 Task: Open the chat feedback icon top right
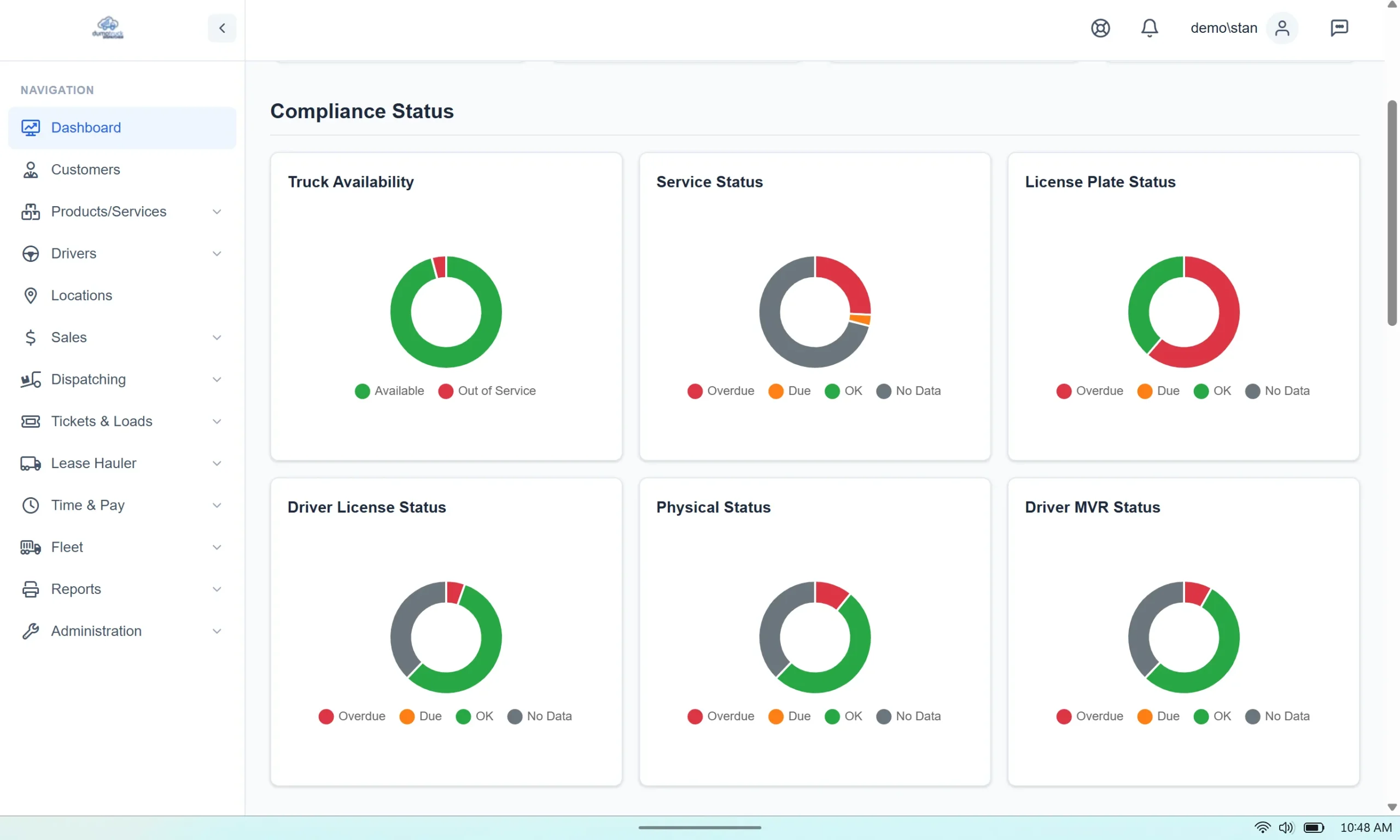point(1339,28)
